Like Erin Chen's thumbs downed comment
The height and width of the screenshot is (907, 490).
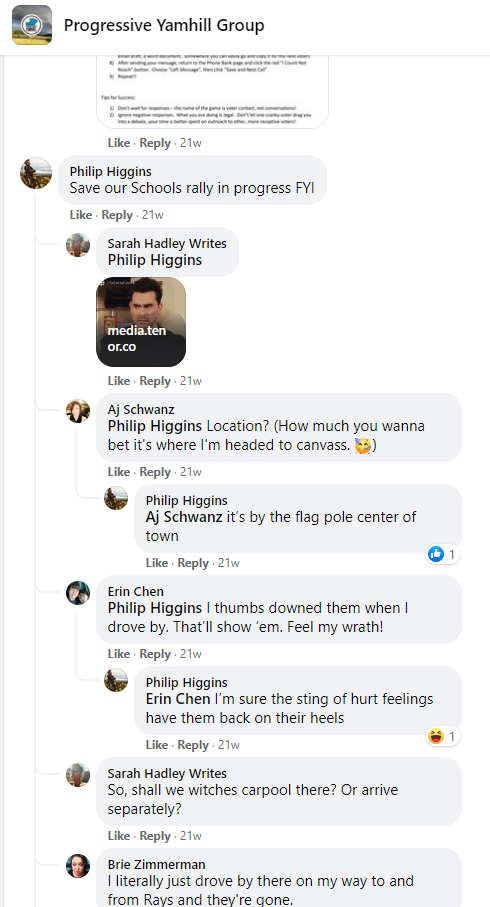(x=119, y=654)
